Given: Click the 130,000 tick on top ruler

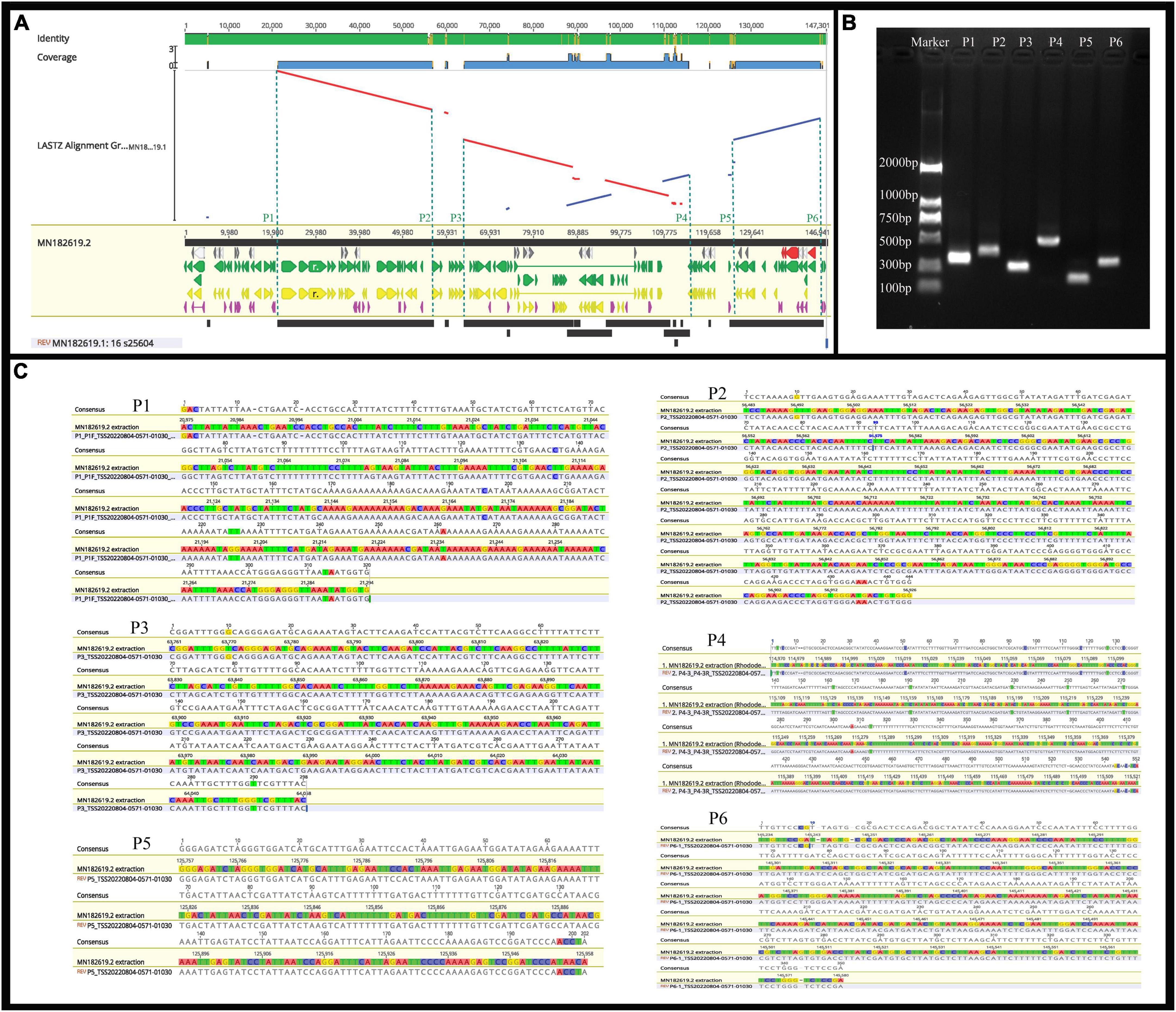Looking at the screenshot, I should (752, 26).
